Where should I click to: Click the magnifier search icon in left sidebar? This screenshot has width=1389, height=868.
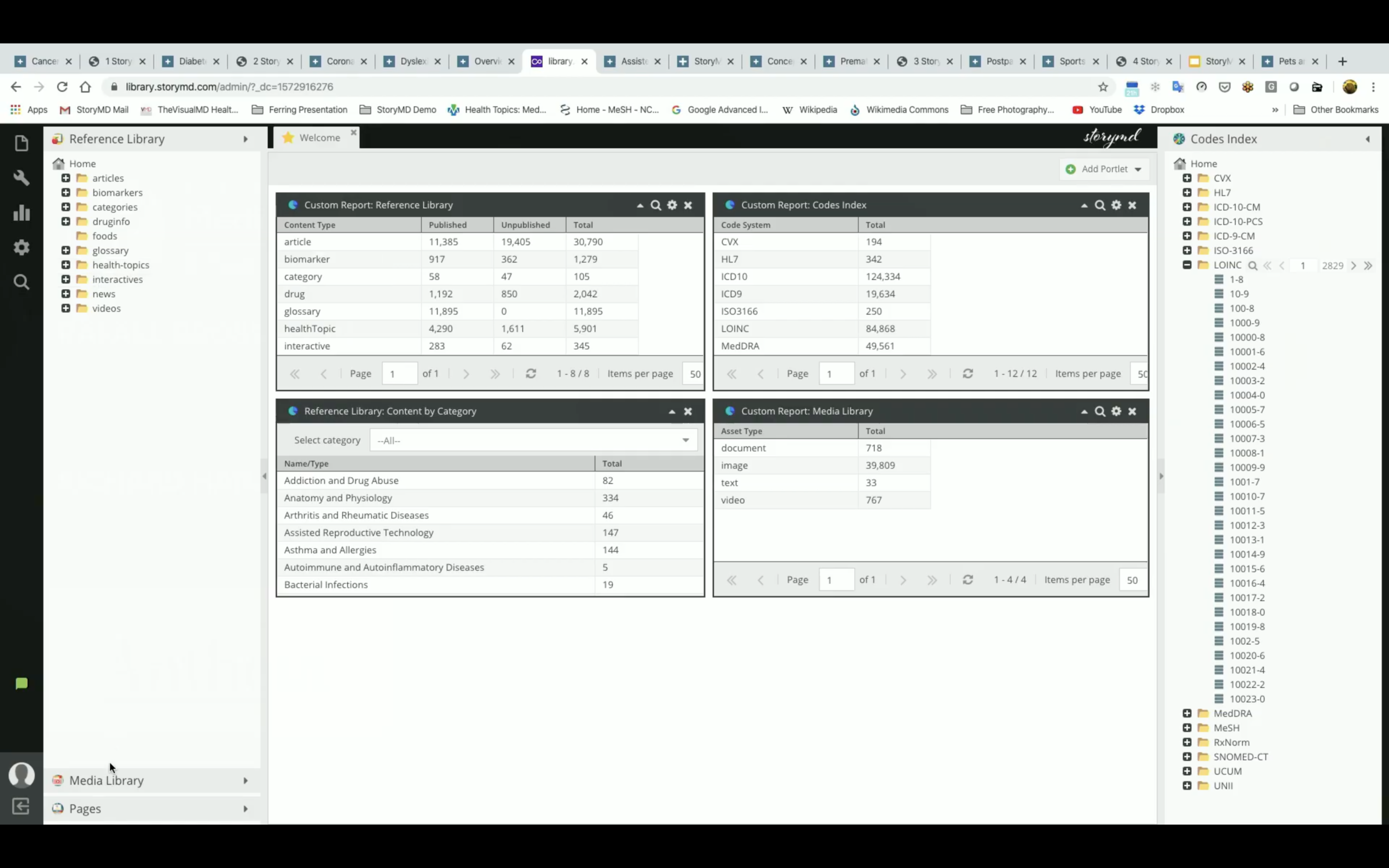[21, 282]
